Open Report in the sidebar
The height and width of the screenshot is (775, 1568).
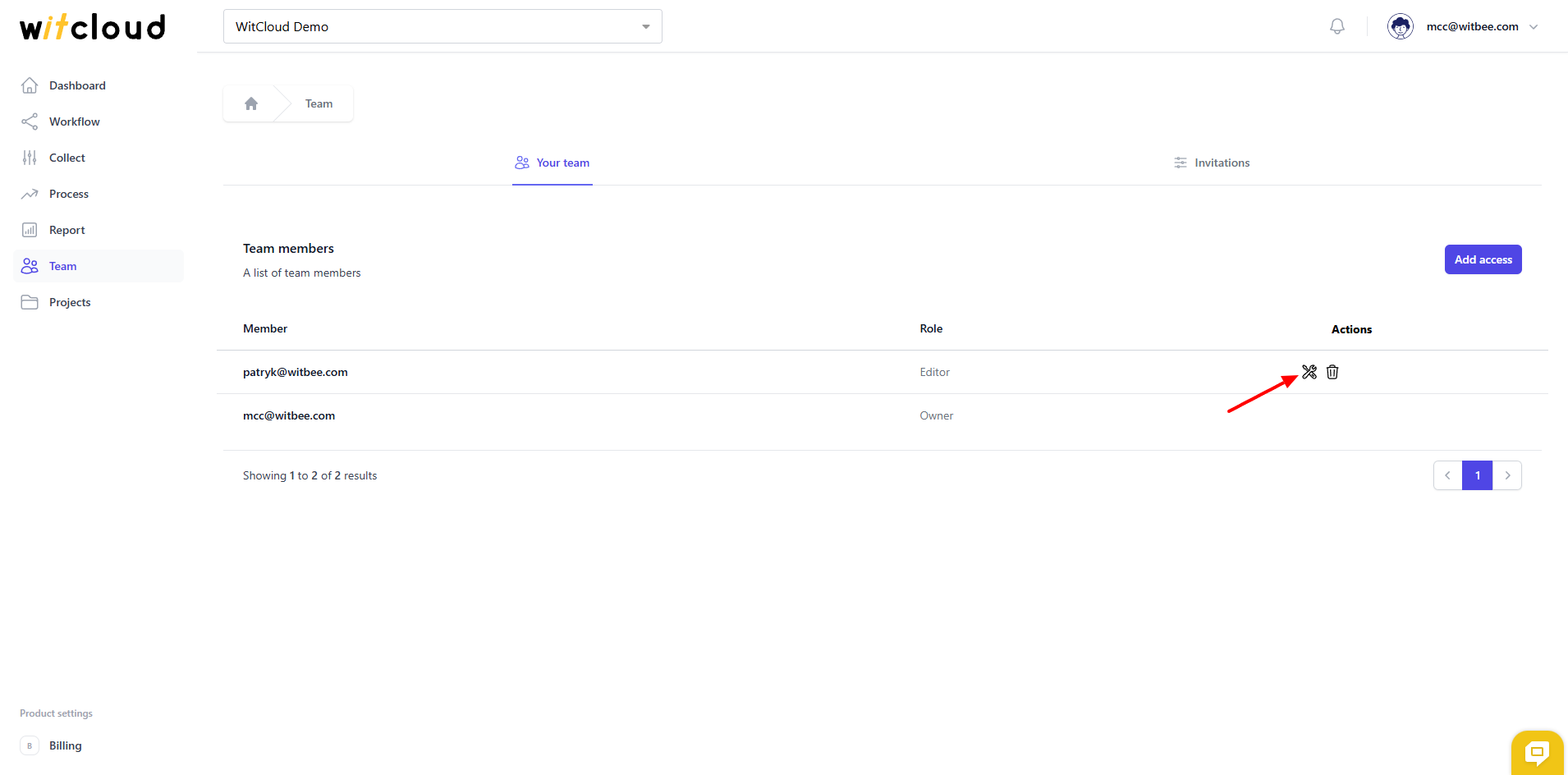[x=99, y=230]
